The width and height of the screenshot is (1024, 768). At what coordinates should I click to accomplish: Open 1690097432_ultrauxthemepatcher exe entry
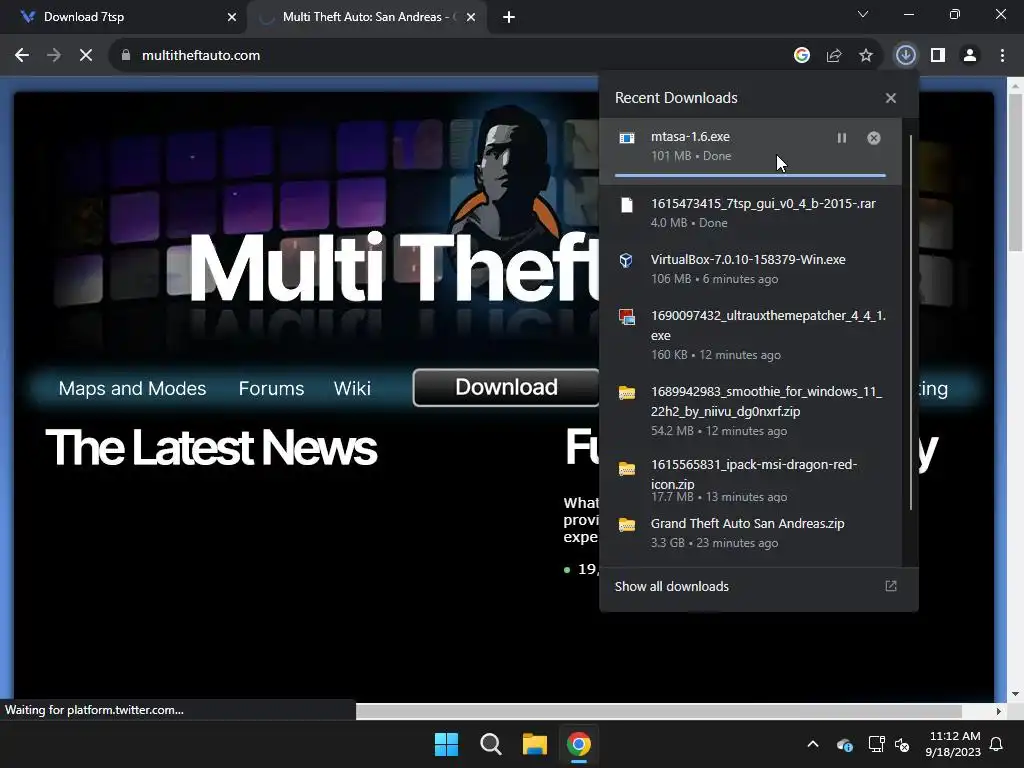click(x=750, y=334)
